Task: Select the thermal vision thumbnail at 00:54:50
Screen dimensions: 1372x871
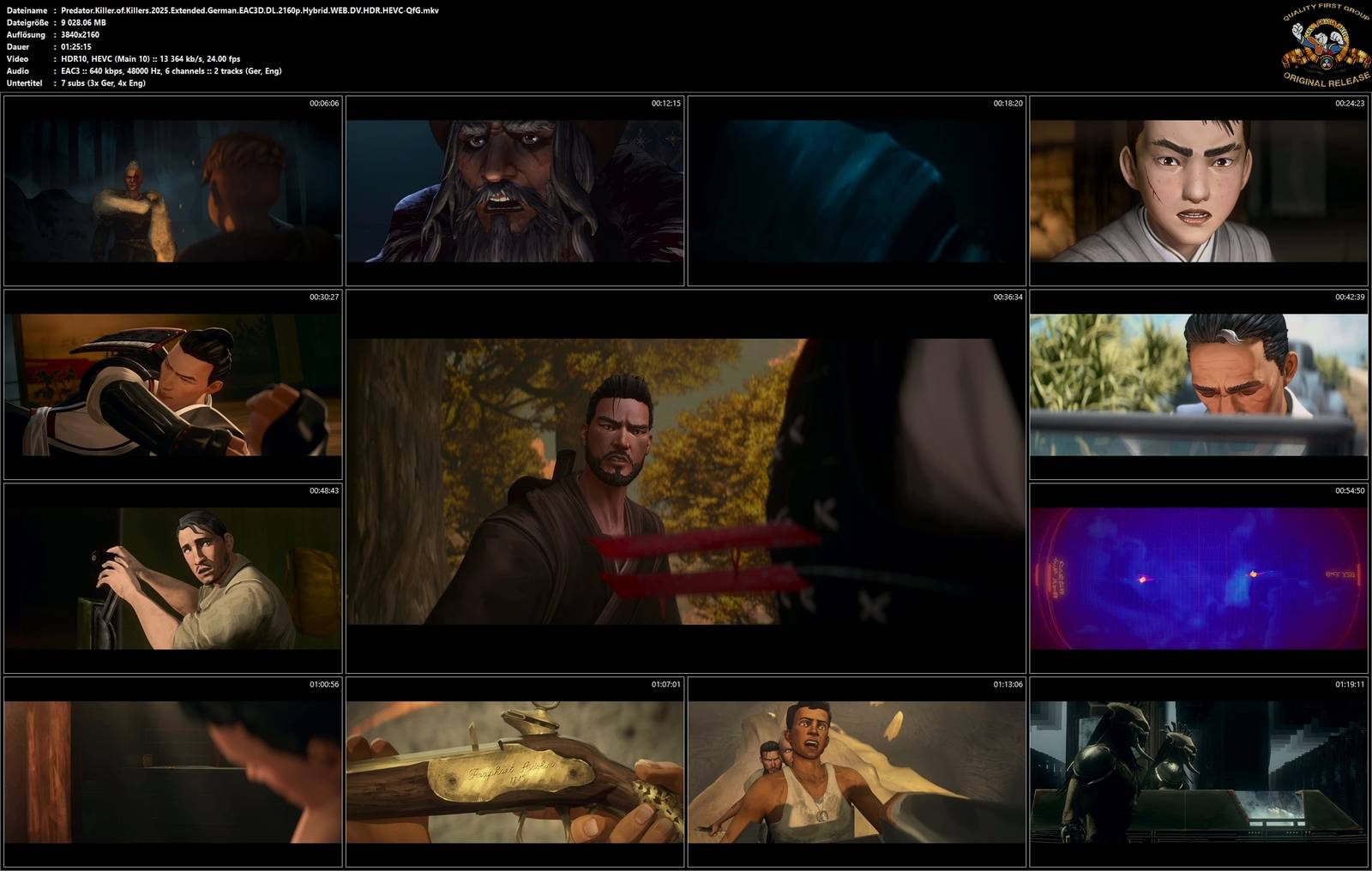Action: click(1199, 578)
